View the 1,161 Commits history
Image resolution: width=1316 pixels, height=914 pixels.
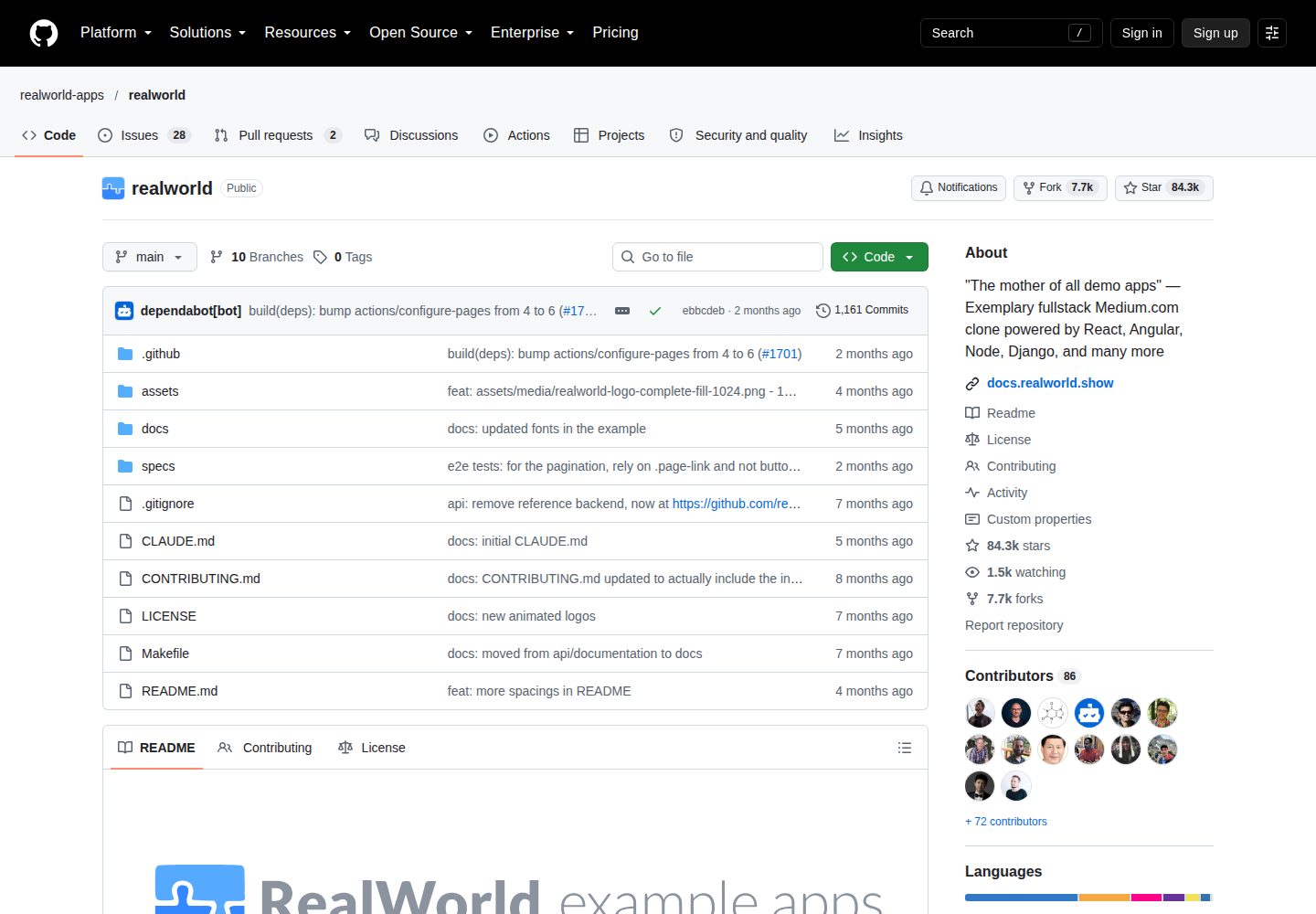tap(862, 311)
